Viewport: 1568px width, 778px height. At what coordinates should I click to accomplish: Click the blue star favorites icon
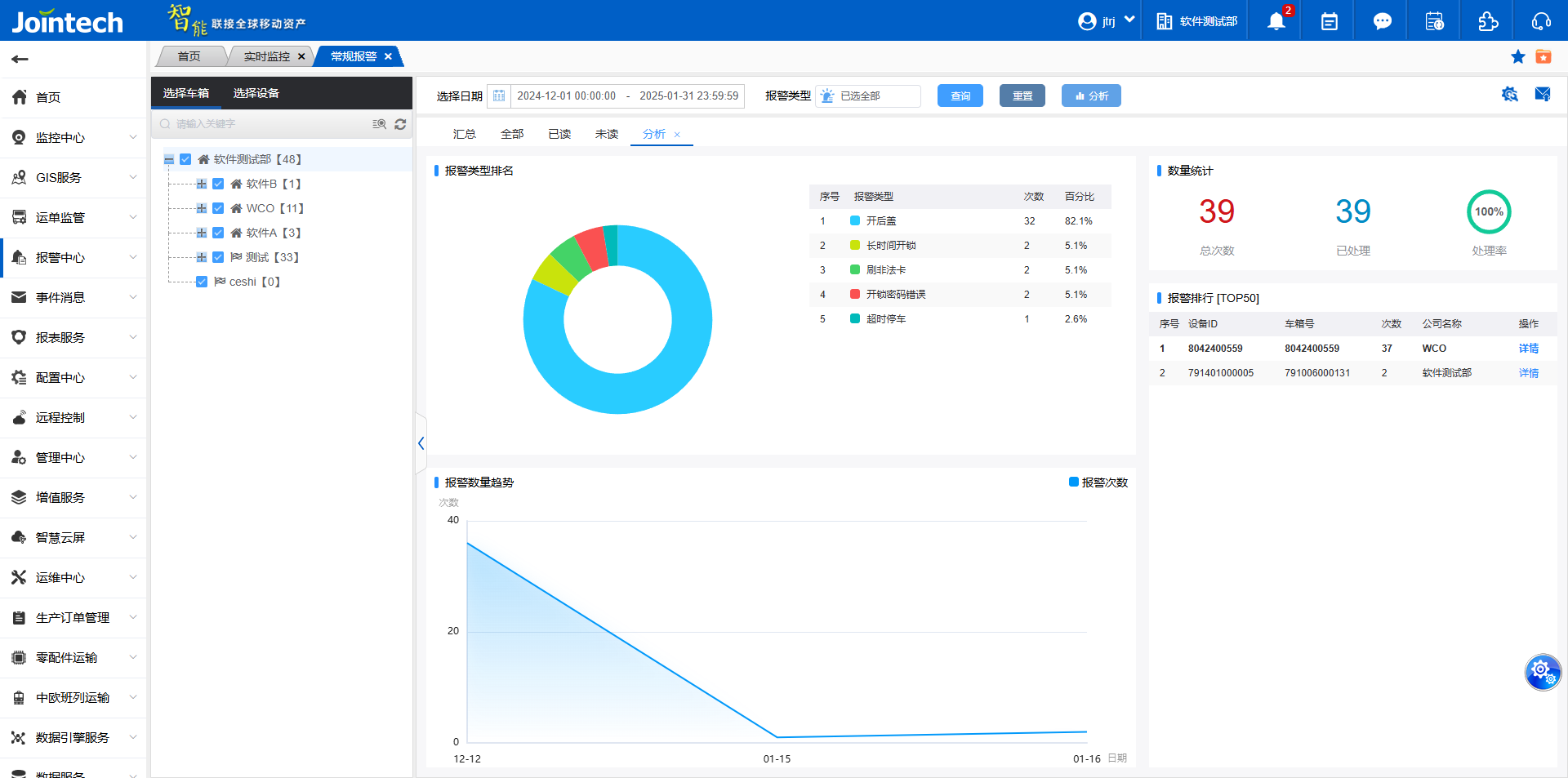1517,56
